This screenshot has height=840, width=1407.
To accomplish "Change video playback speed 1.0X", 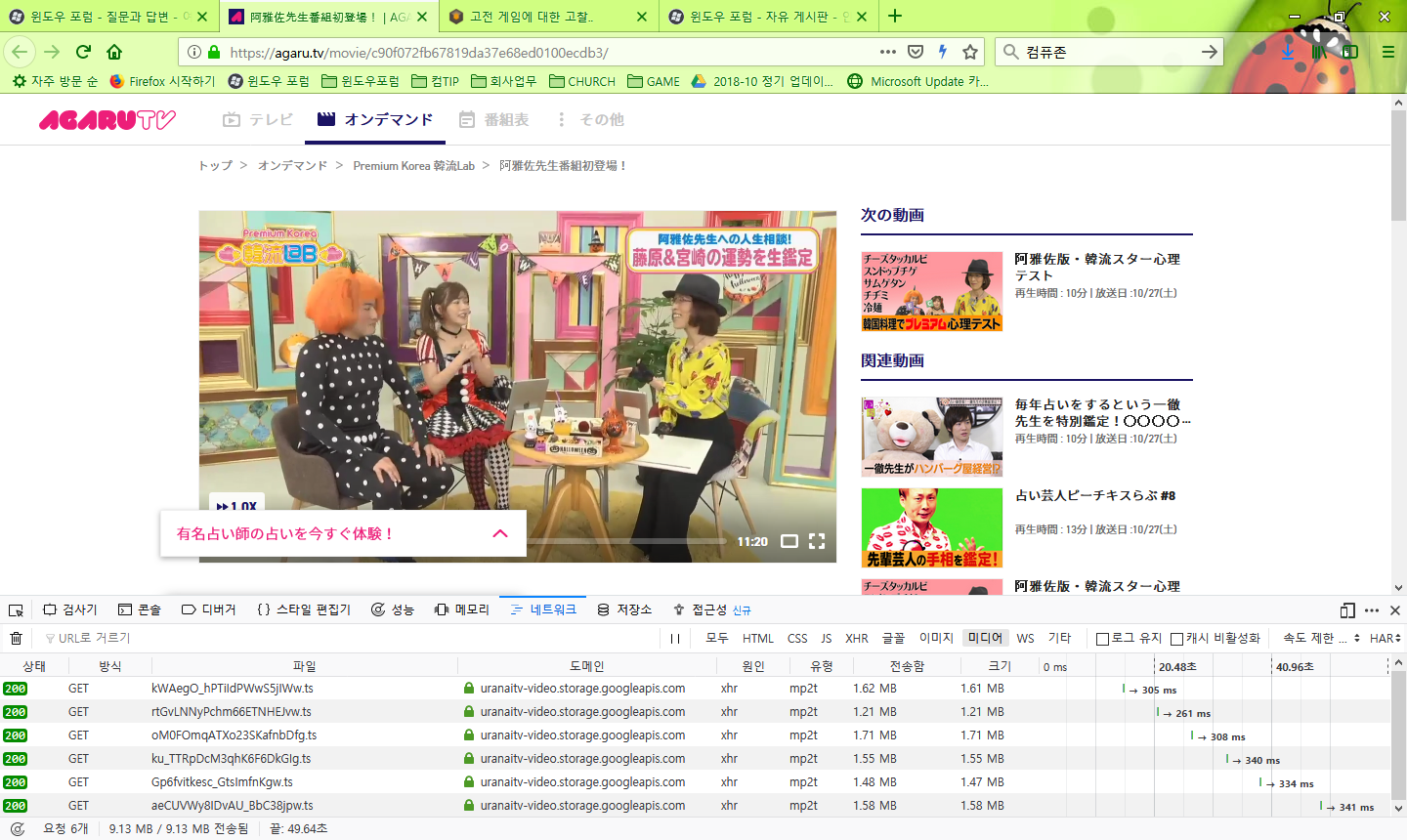I will (236, 506).
